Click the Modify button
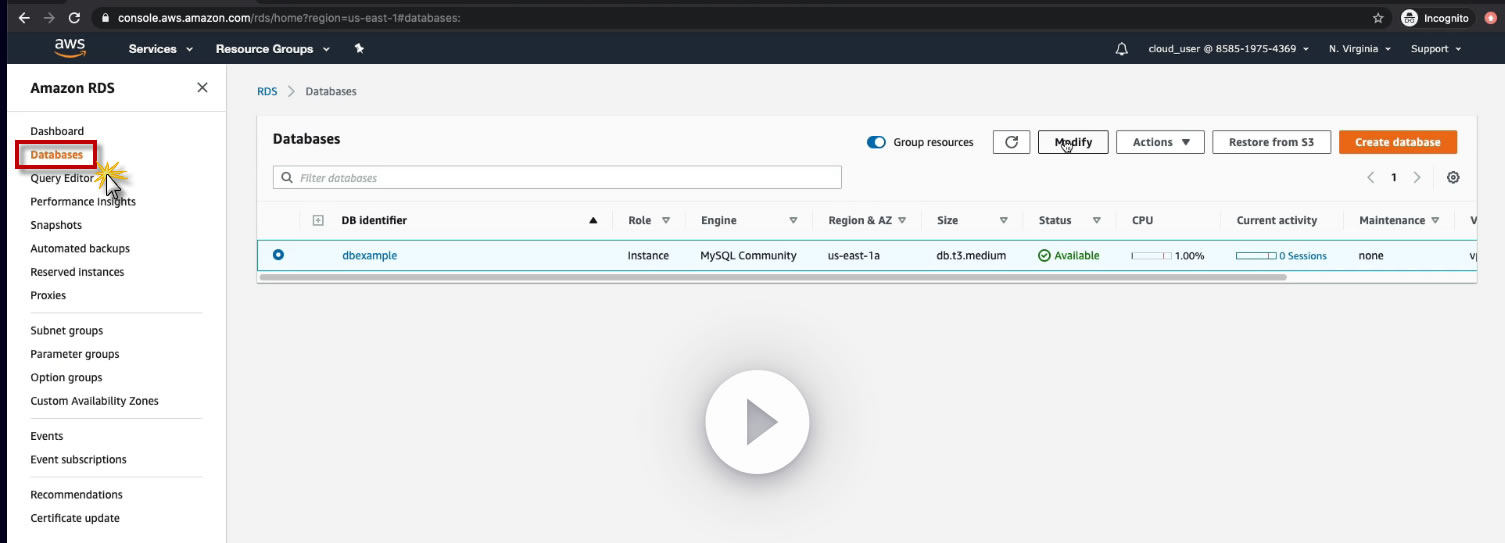Viewport: 1505px width, 543px height. tap(1073, 142)
